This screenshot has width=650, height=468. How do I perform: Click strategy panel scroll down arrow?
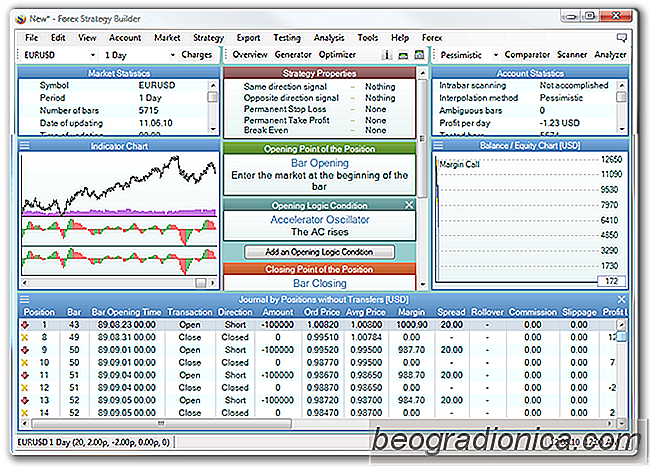422,284
